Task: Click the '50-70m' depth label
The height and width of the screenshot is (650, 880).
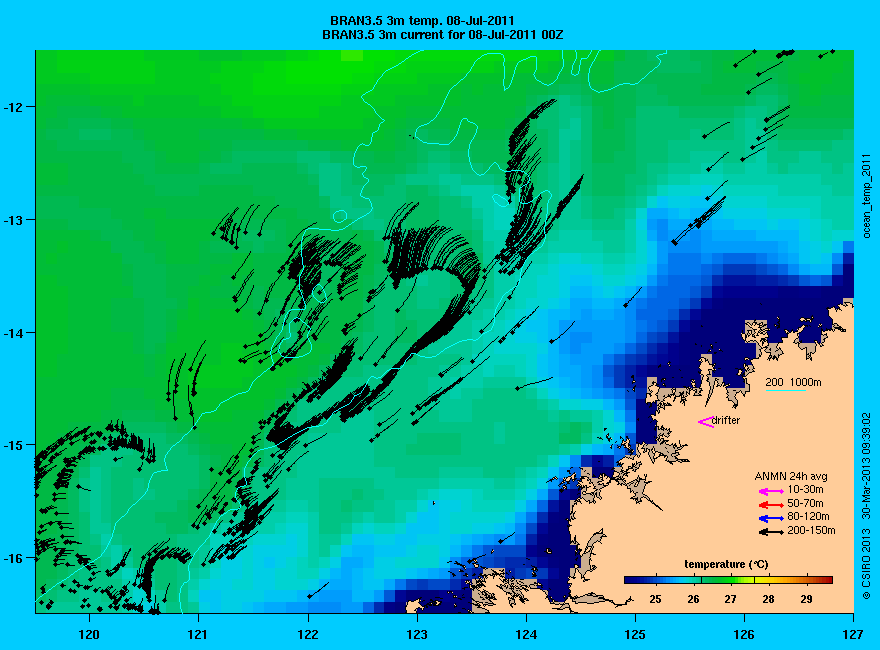Action: [x=805, y=503]
